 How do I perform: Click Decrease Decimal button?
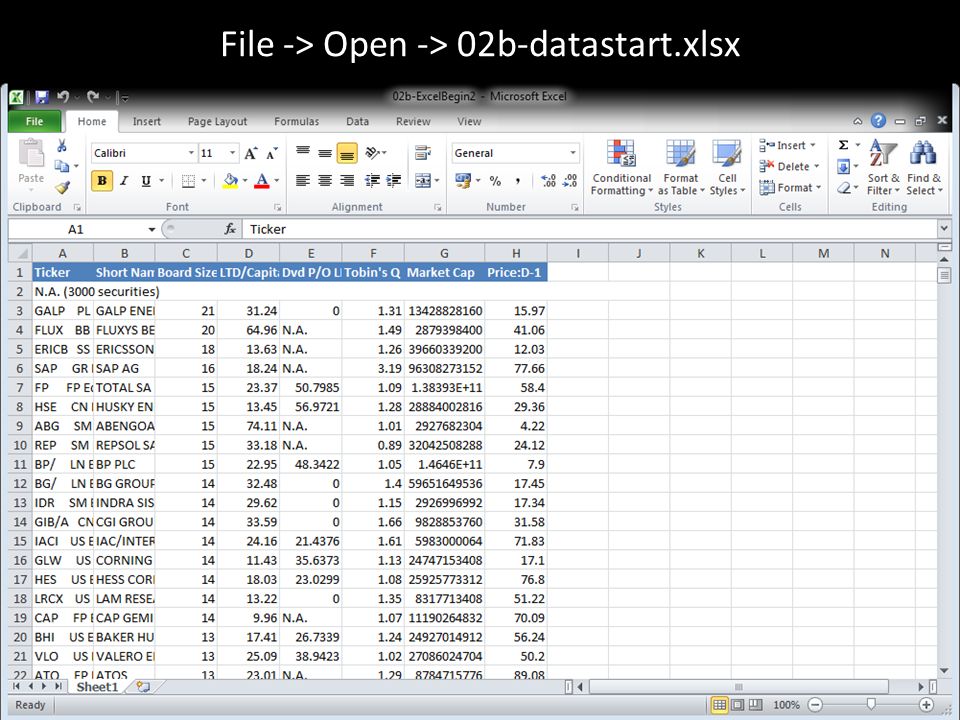570,181
